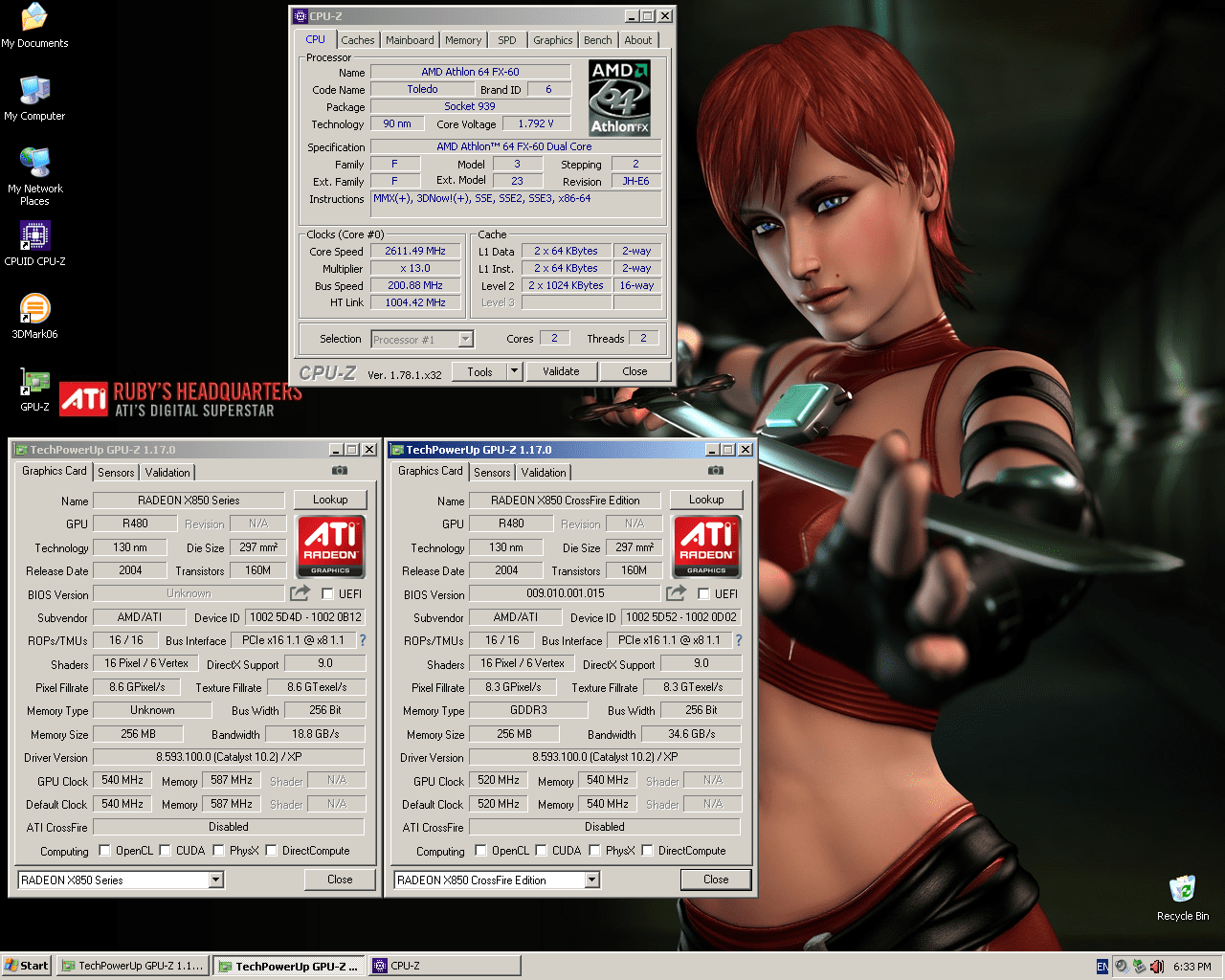
Task: Click Close button in CPU-Z window
Action: point(635,371)
